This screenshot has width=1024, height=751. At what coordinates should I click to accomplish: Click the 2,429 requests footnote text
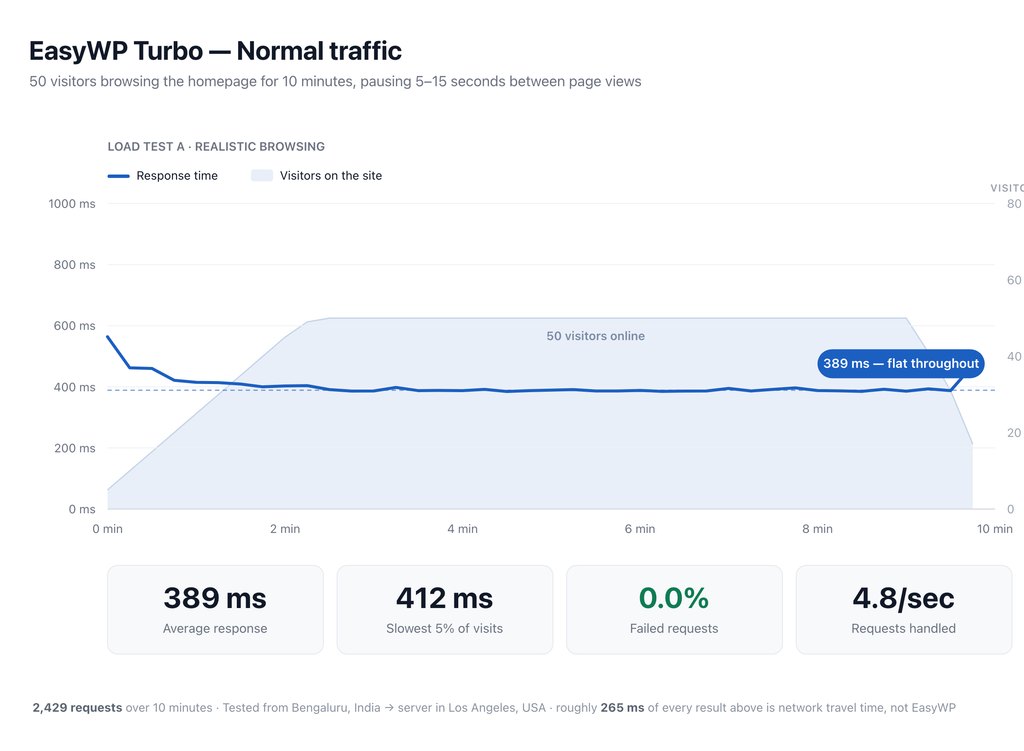(x=77, y=708)
